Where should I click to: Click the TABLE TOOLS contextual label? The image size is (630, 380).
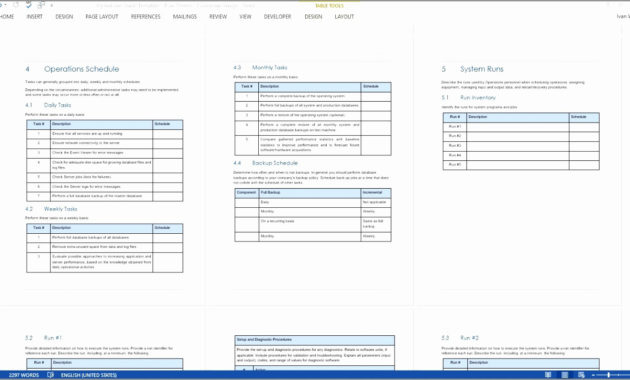(x=329, y=6)
